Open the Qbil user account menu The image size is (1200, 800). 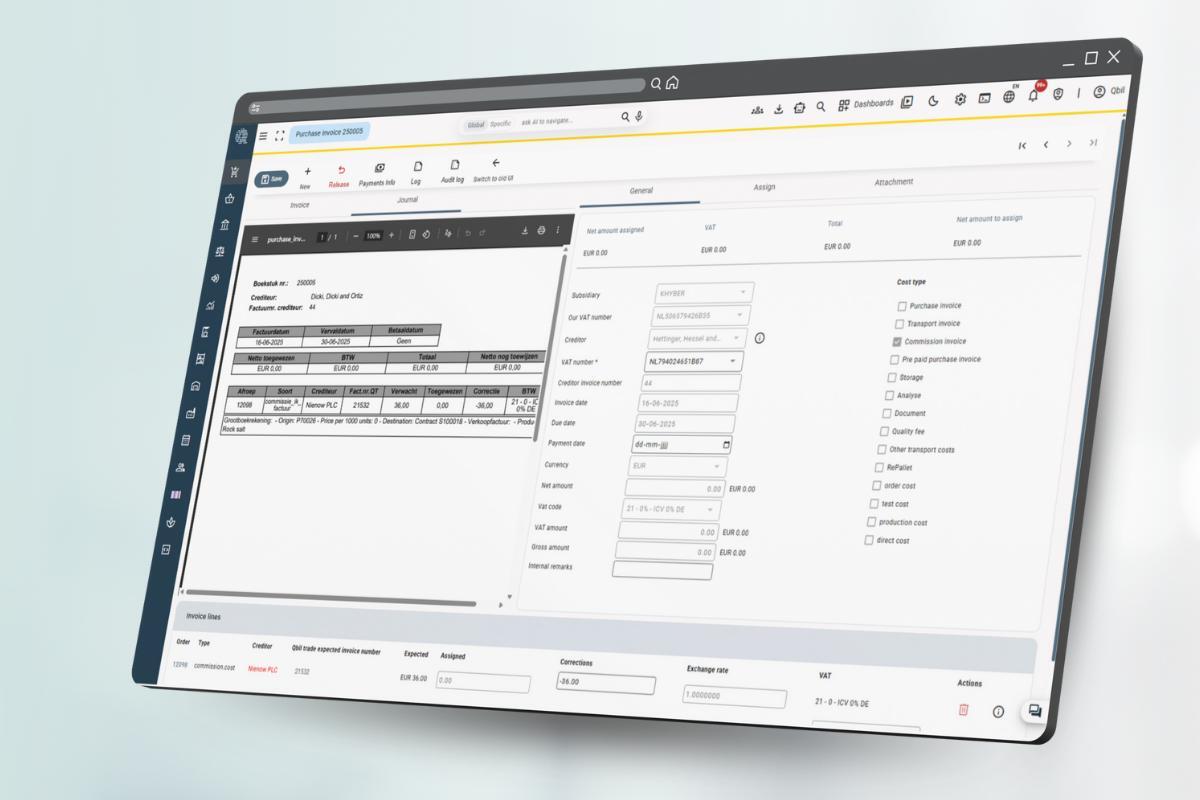(1108, 91)
